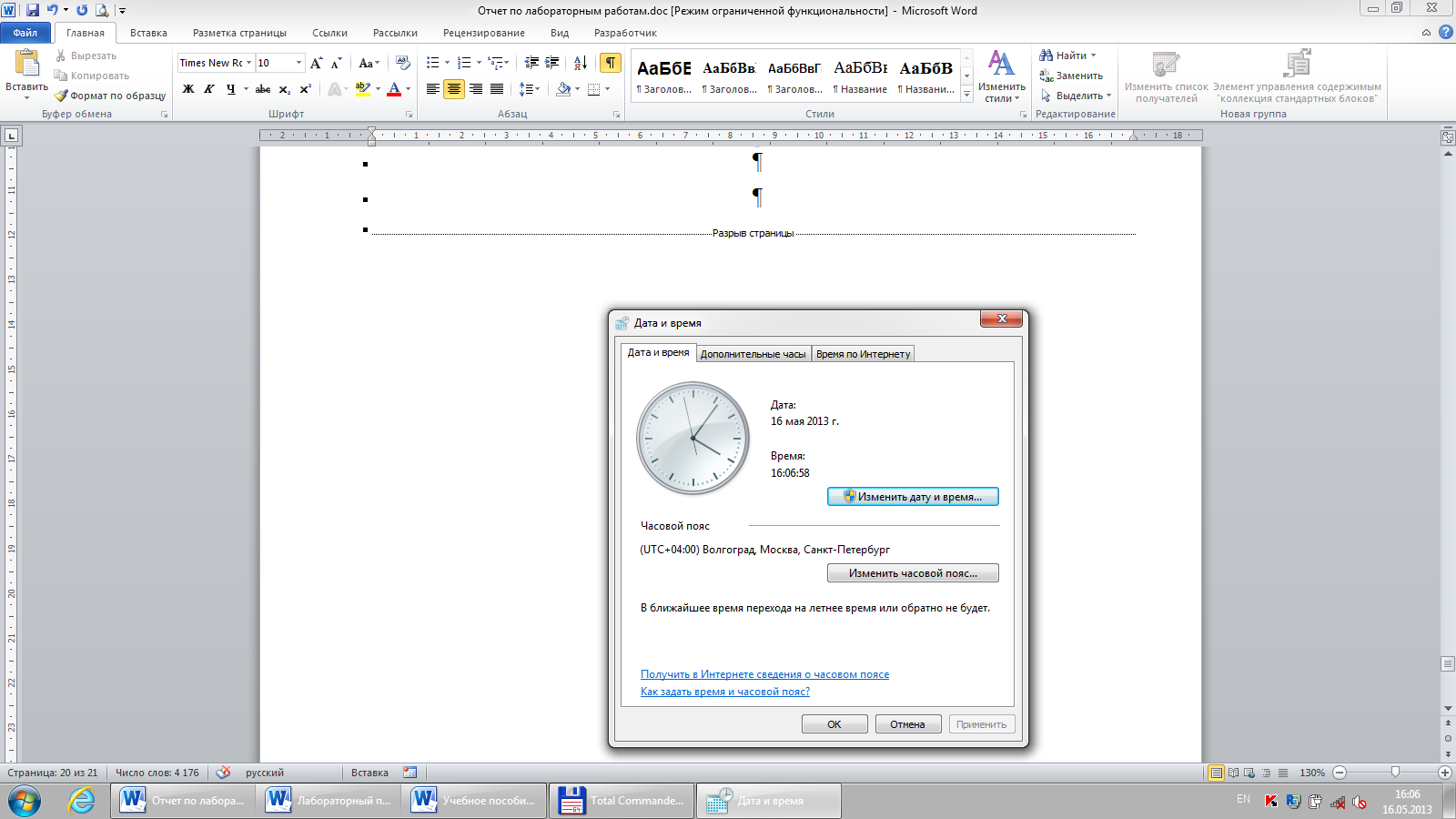Align text right
The height and width of the screenshot is (819, 1456).
[x=475, y=89]
